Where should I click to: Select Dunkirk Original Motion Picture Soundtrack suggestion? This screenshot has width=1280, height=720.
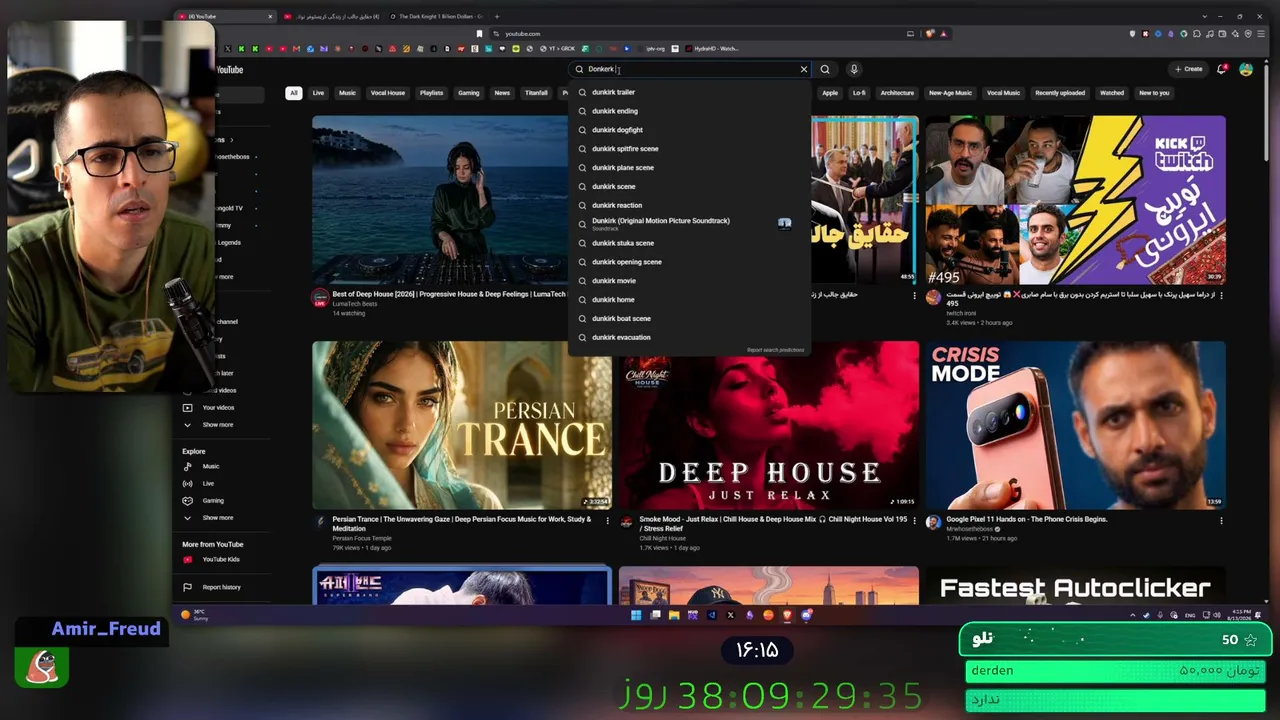(689, 224)
